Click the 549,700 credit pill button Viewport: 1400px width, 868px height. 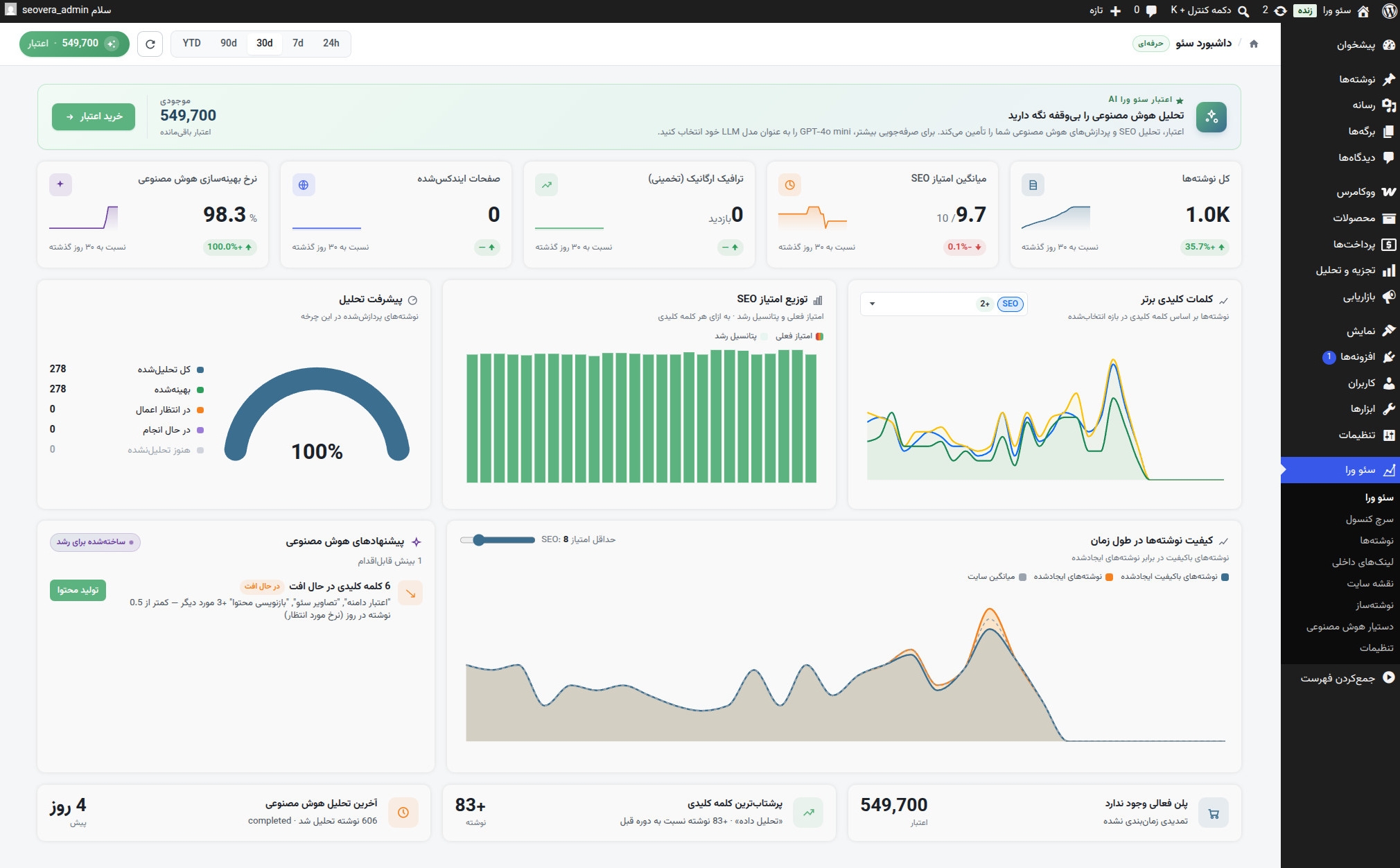[74, 44]
